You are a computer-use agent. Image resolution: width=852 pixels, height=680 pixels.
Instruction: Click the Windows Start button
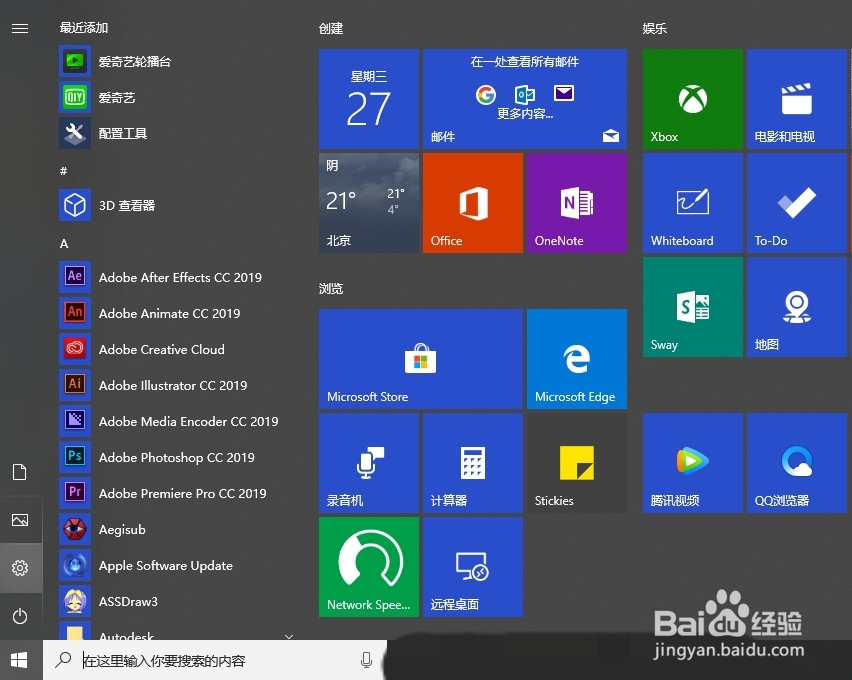click(x=20, y=660)
